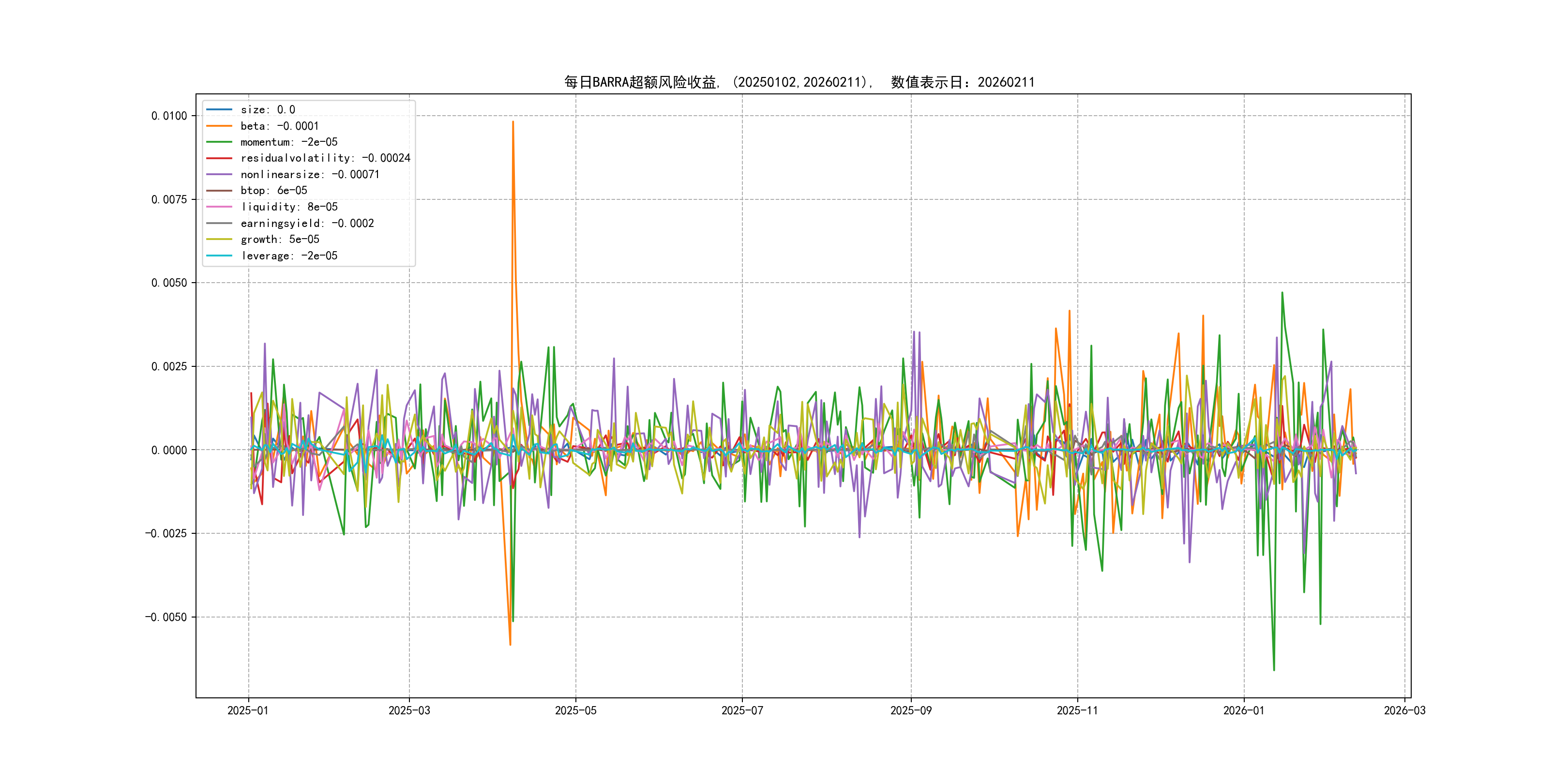This screenshot has height=784, width=1568.
Task: Click the 0.0100 y-axis tick label
Action: [168, 116]
